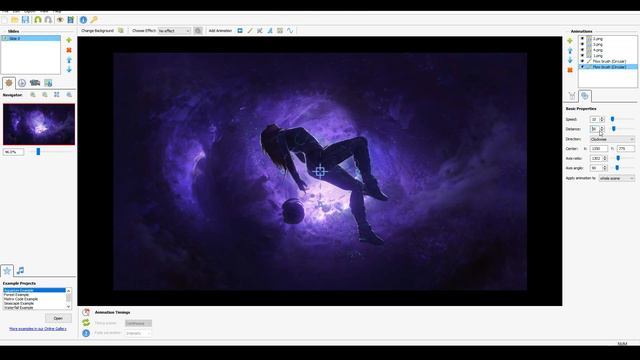This screenshot has width=640, height=360.
Task: Click the Center X coordinate field
Action: [x=598, y=149]
